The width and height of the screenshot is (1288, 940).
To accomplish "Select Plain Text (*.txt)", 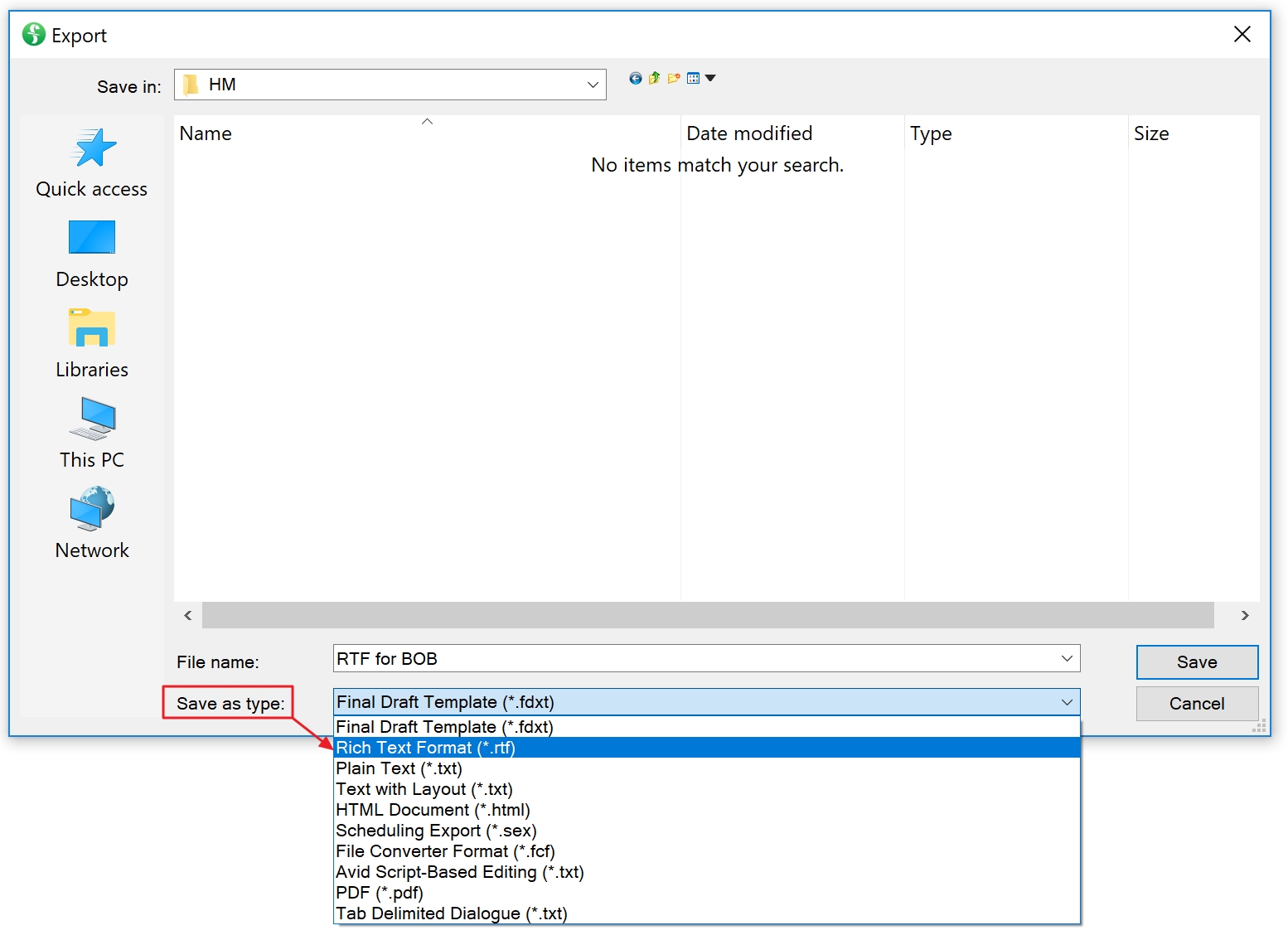I will [707, 768].
